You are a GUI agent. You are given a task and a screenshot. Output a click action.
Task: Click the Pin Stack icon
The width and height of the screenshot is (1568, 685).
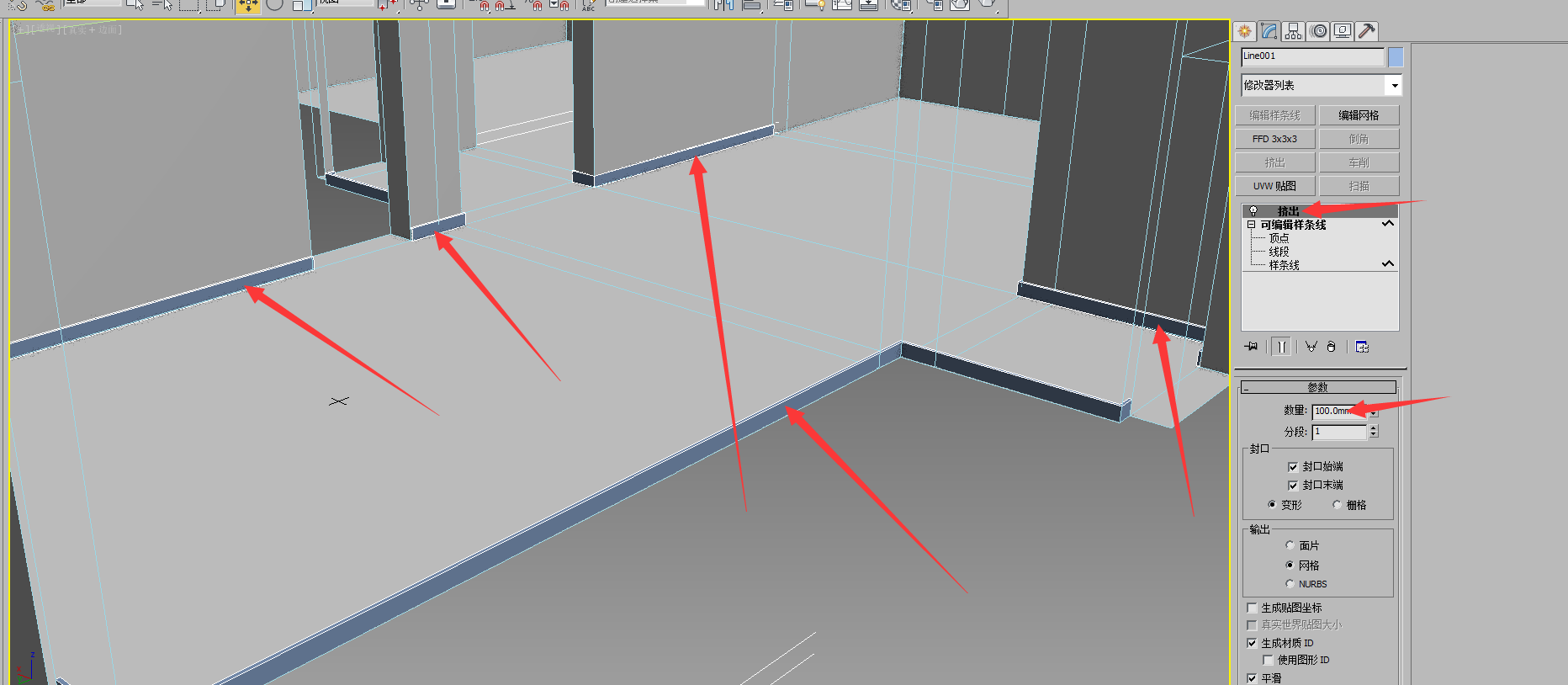1252,347
